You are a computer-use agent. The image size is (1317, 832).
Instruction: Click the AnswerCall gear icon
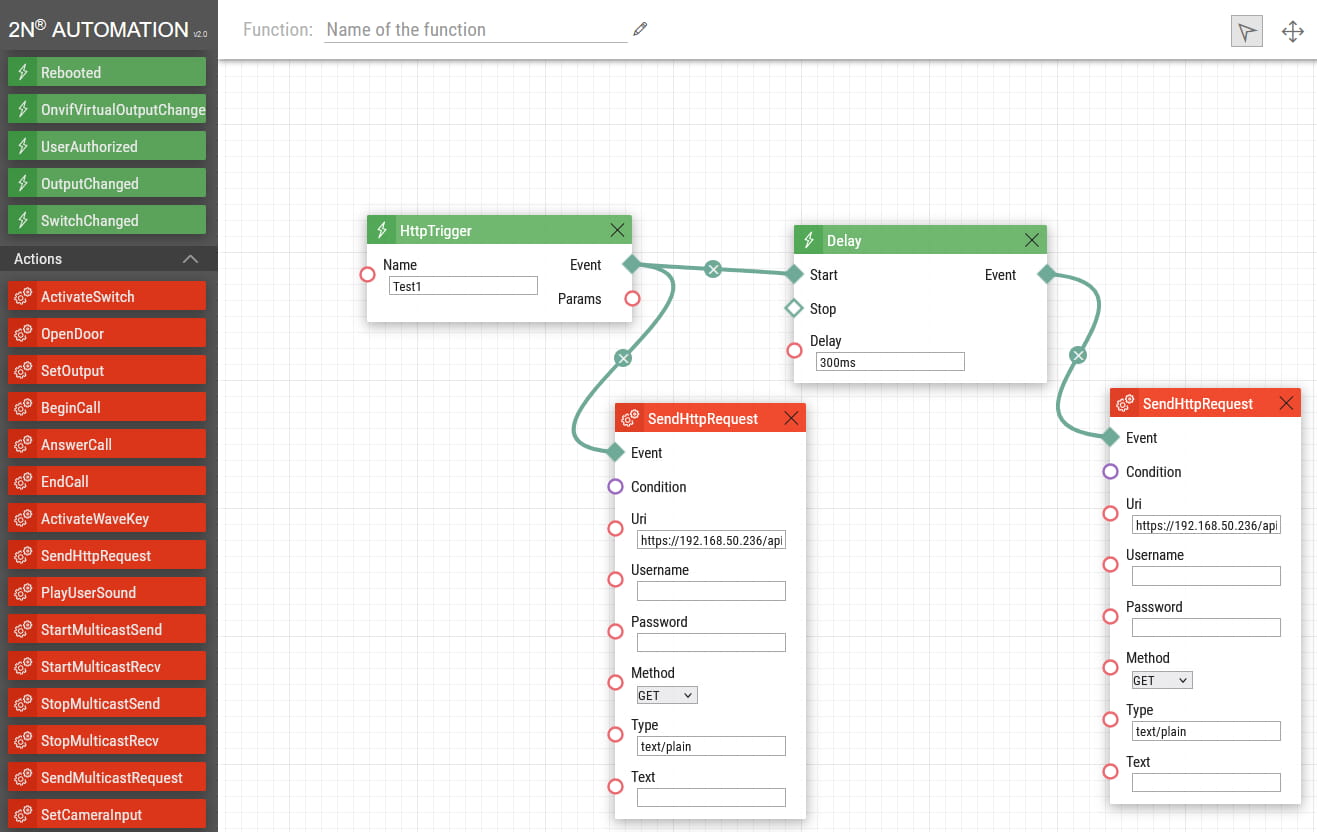23,444
